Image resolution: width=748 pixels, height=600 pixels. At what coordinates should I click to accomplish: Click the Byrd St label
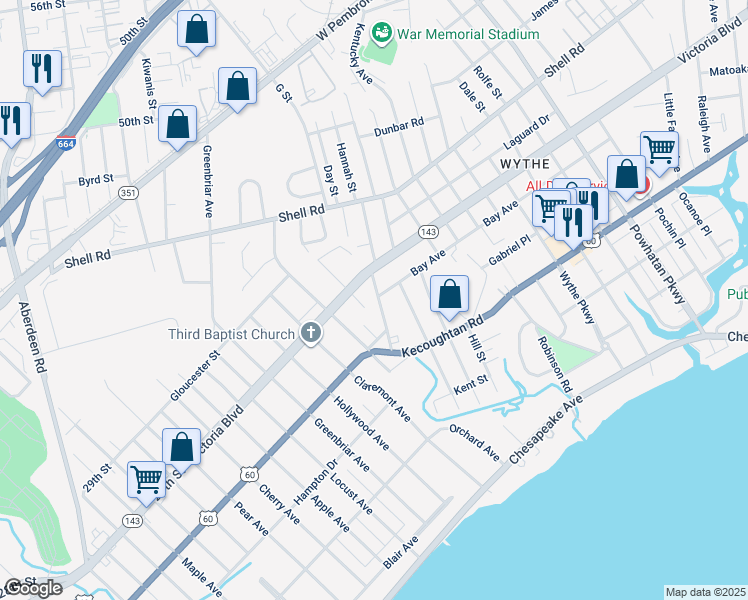coord(96,180)
